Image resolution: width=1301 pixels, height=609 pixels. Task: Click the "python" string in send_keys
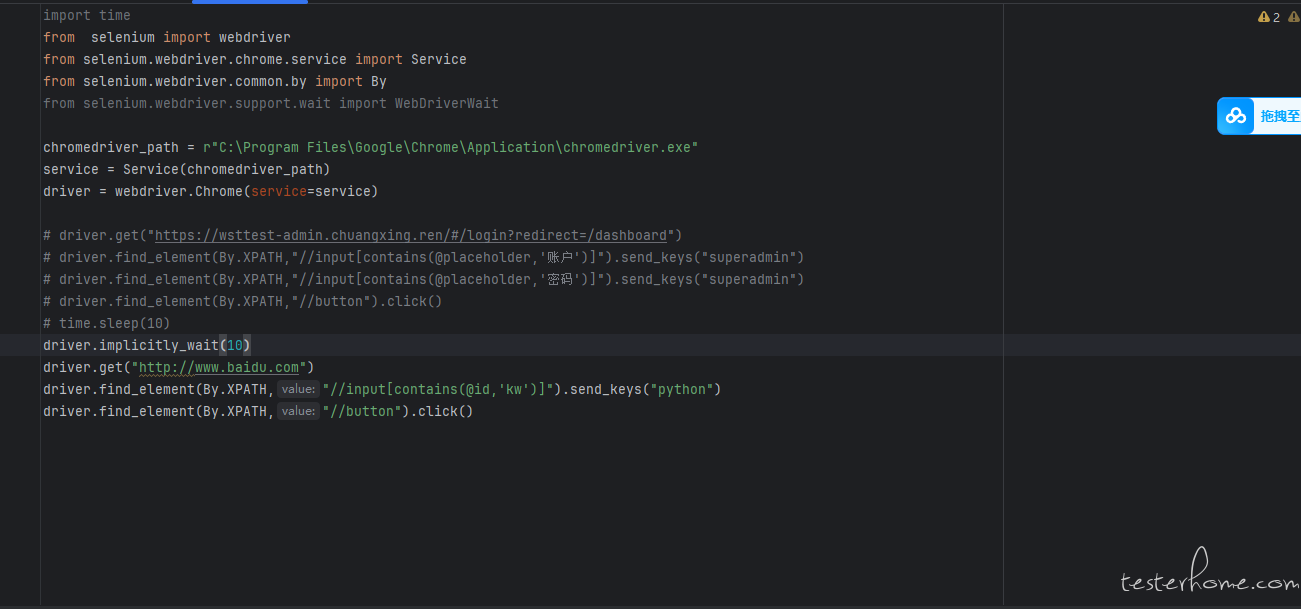(681, 389)
